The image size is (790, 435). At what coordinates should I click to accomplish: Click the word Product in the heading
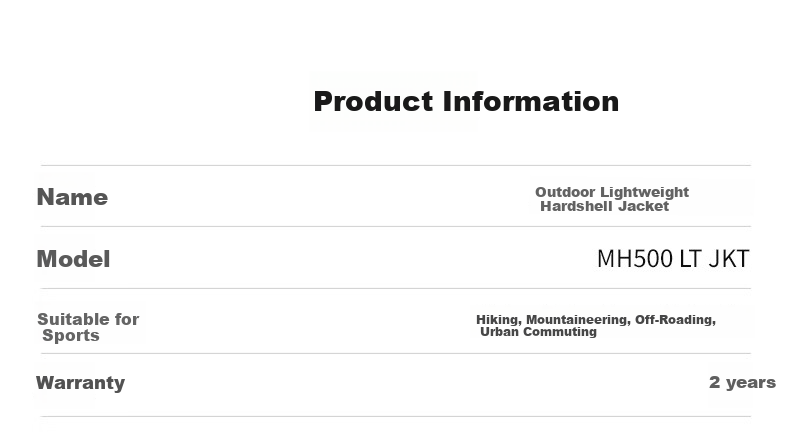click(x=373, y=101)
